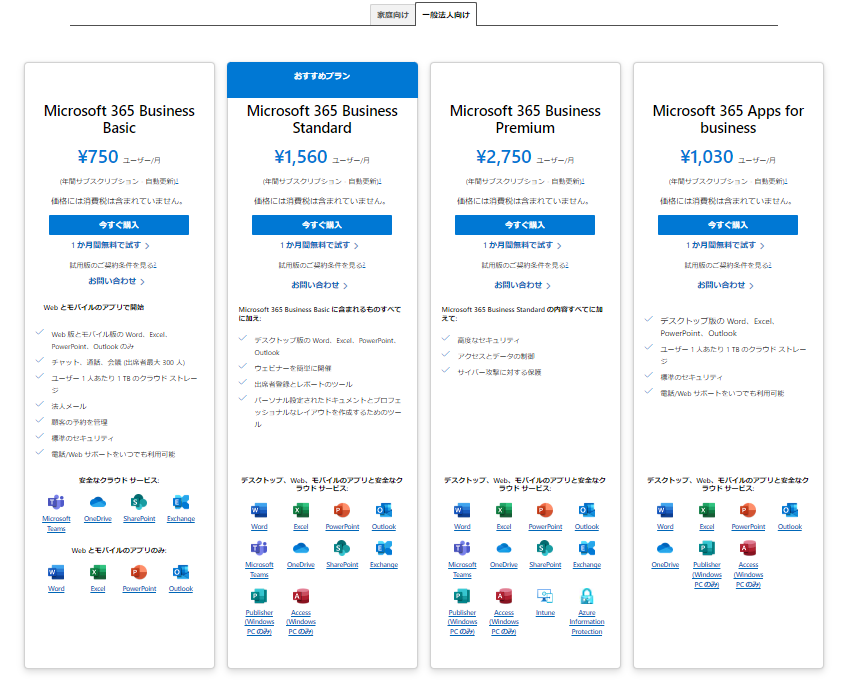Click the Word link label in Business Standard
Screen dimensions: 854x680
click(x=259, y=527)
